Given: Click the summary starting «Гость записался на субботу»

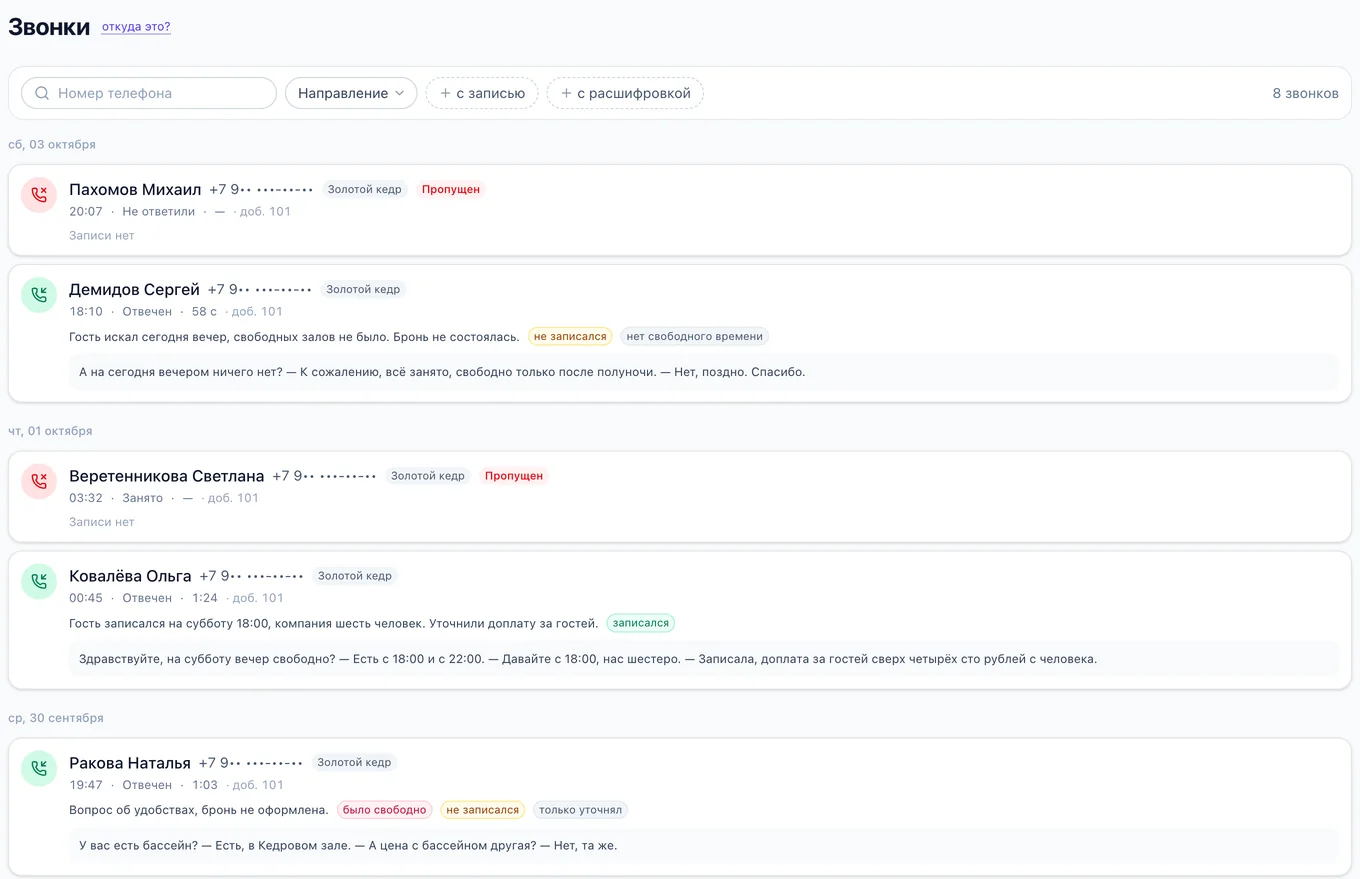Looking at the screenshot, I should [x=334, y=623].
